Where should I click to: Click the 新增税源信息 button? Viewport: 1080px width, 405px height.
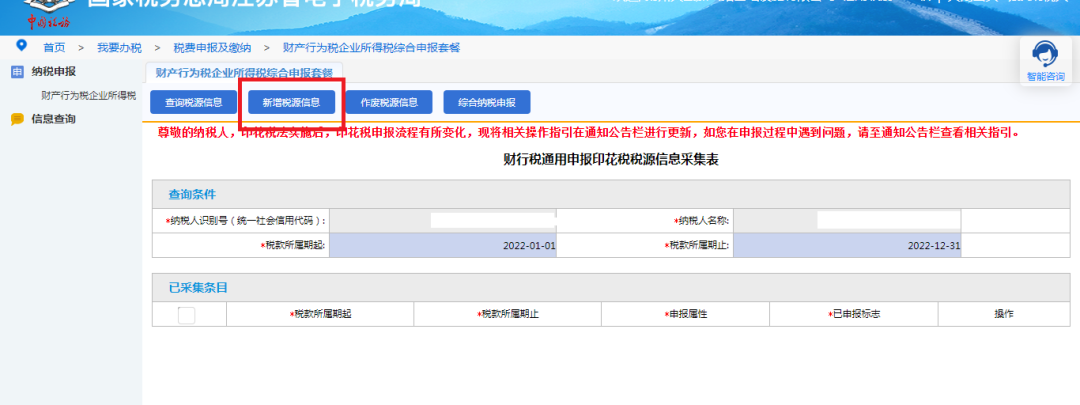(291, 102)
